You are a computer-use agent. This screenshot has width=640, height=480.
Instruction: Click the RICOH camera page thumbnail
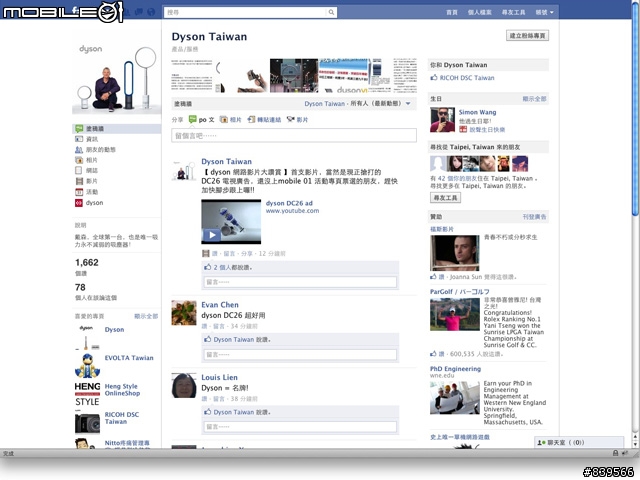pyautogui.click(x=87, y=423)
